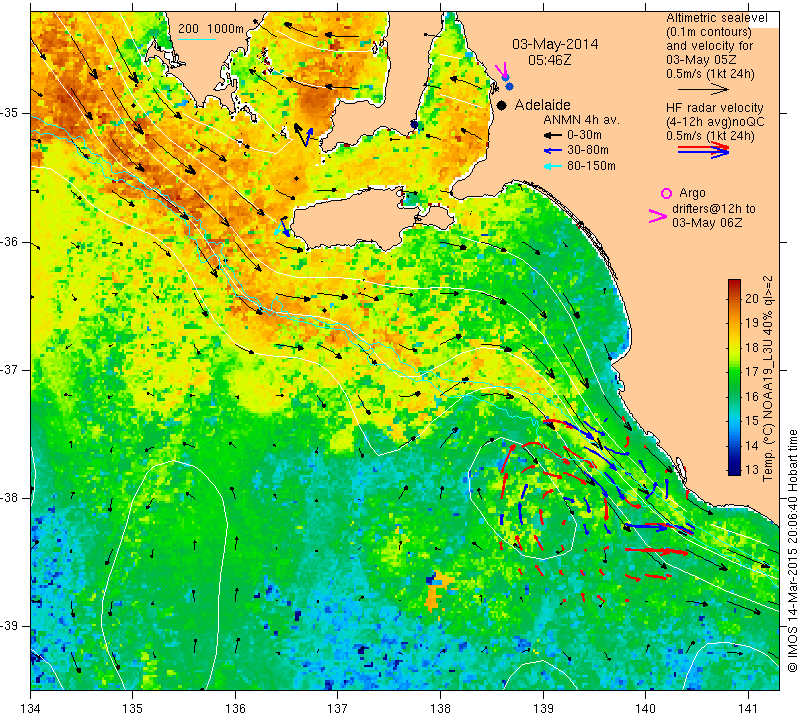Image resolution: width=800 pixels, height=720 pixels.
Task: Click the magenta drifters arrowhead legend symbol
Action: click(658, 216)
